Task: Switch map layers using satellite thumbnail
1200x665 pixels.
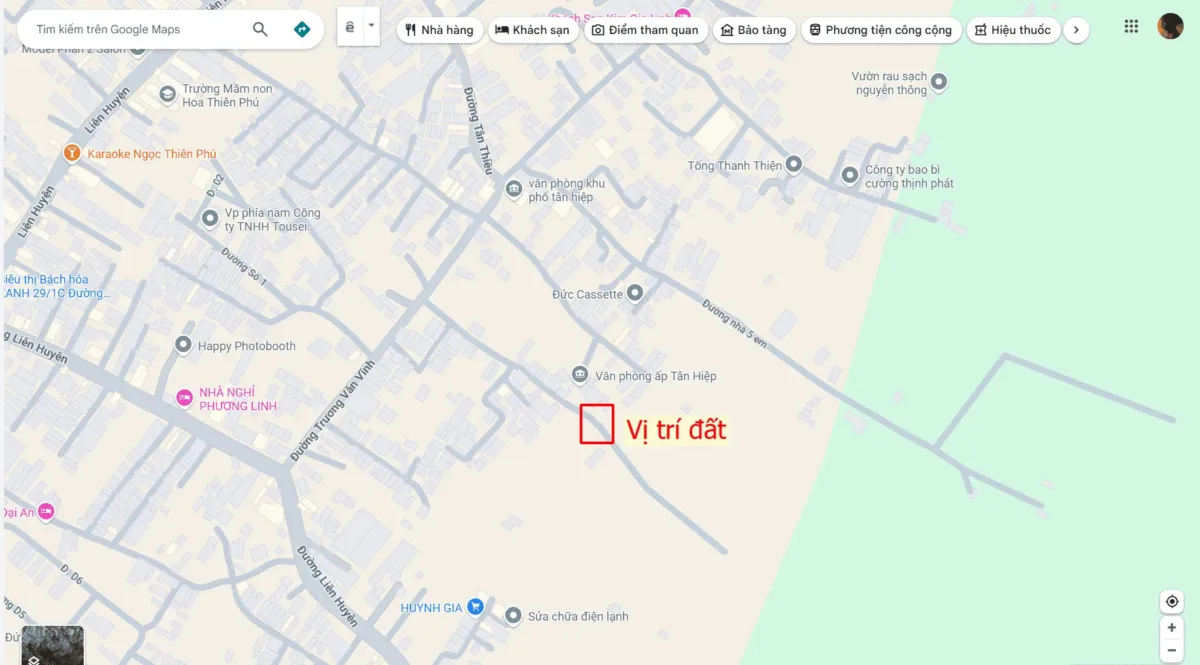Action: tap(52, 646)
